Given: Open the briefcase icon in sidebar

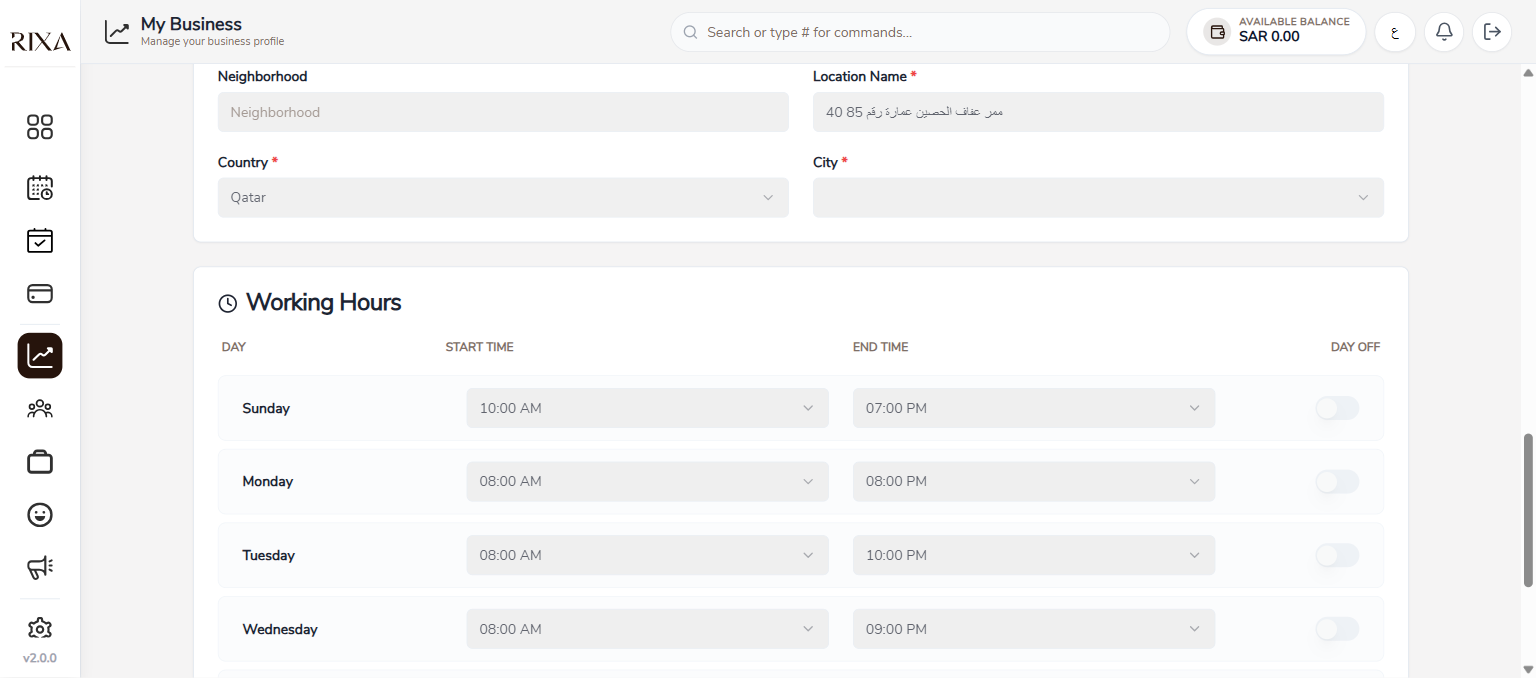Looking at the screenshot, I should coord(40,462).
